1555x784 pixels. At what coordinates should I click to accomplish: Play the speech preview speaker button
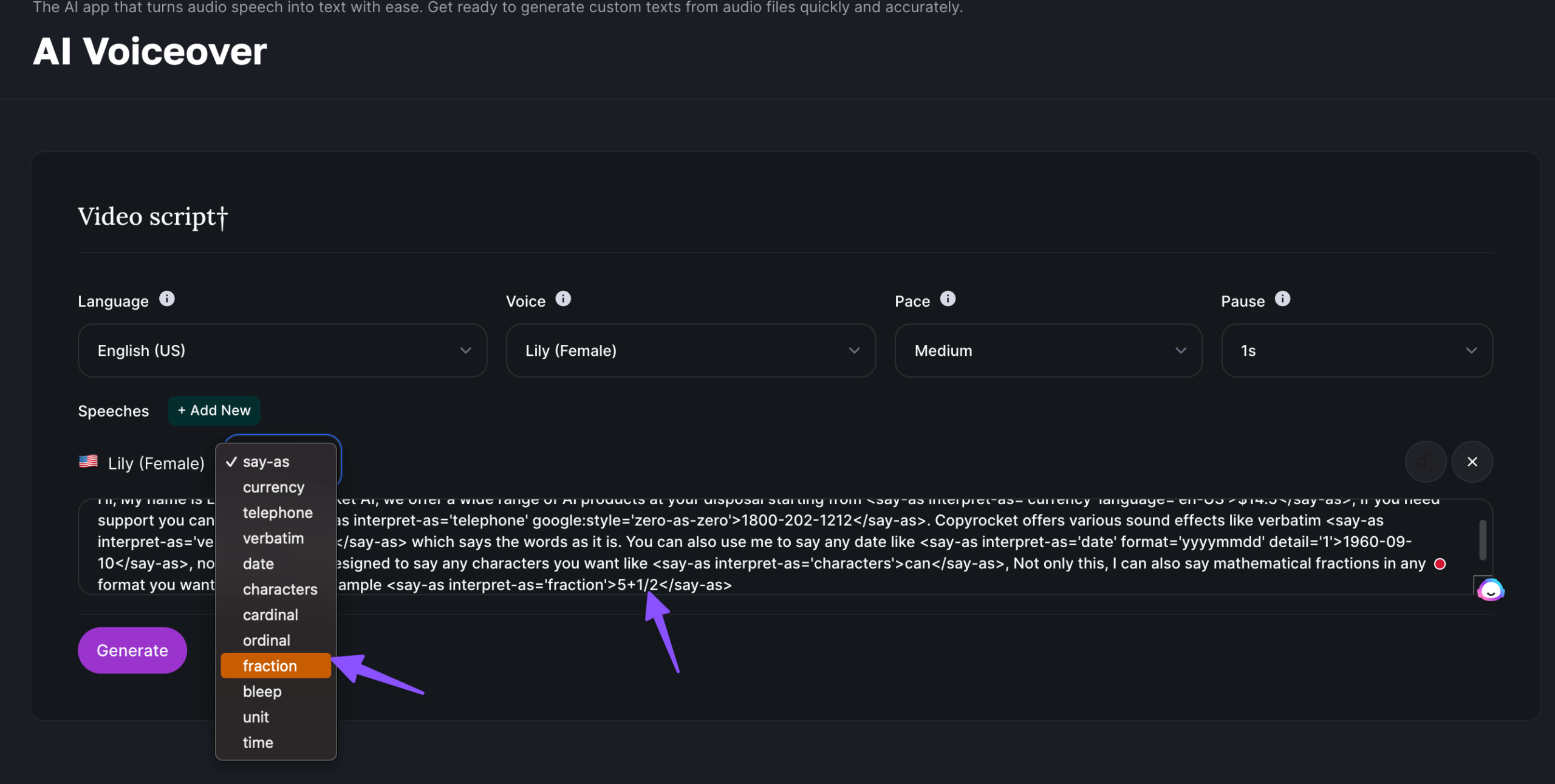pos(1425,462)
